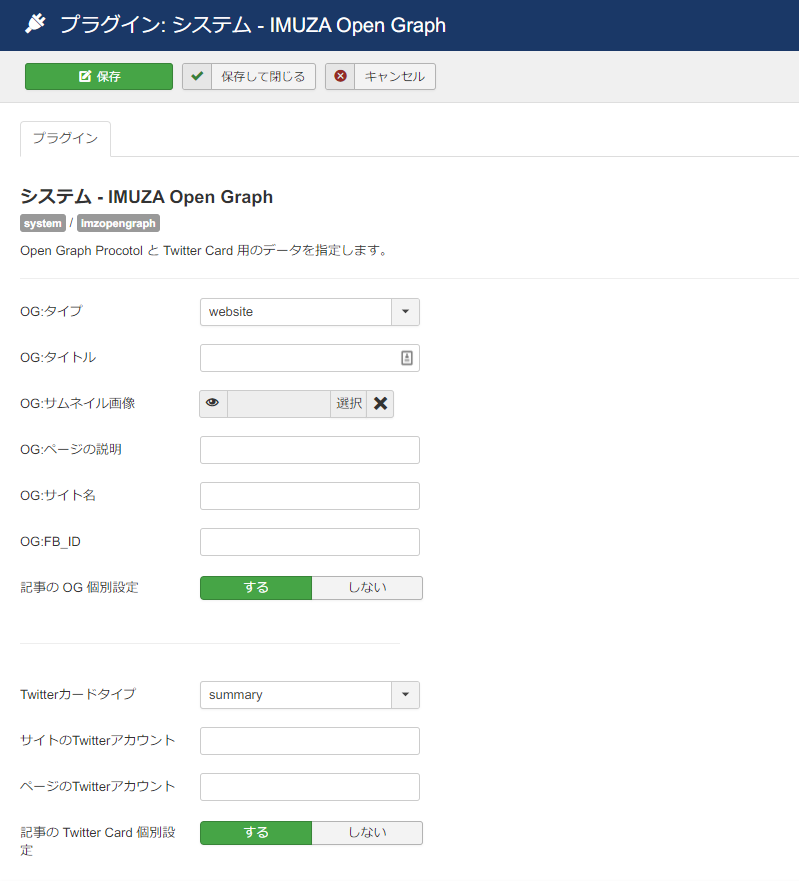Click the system badge label
799x881 pixels.
pyautogui.click(x=43, y=223)
